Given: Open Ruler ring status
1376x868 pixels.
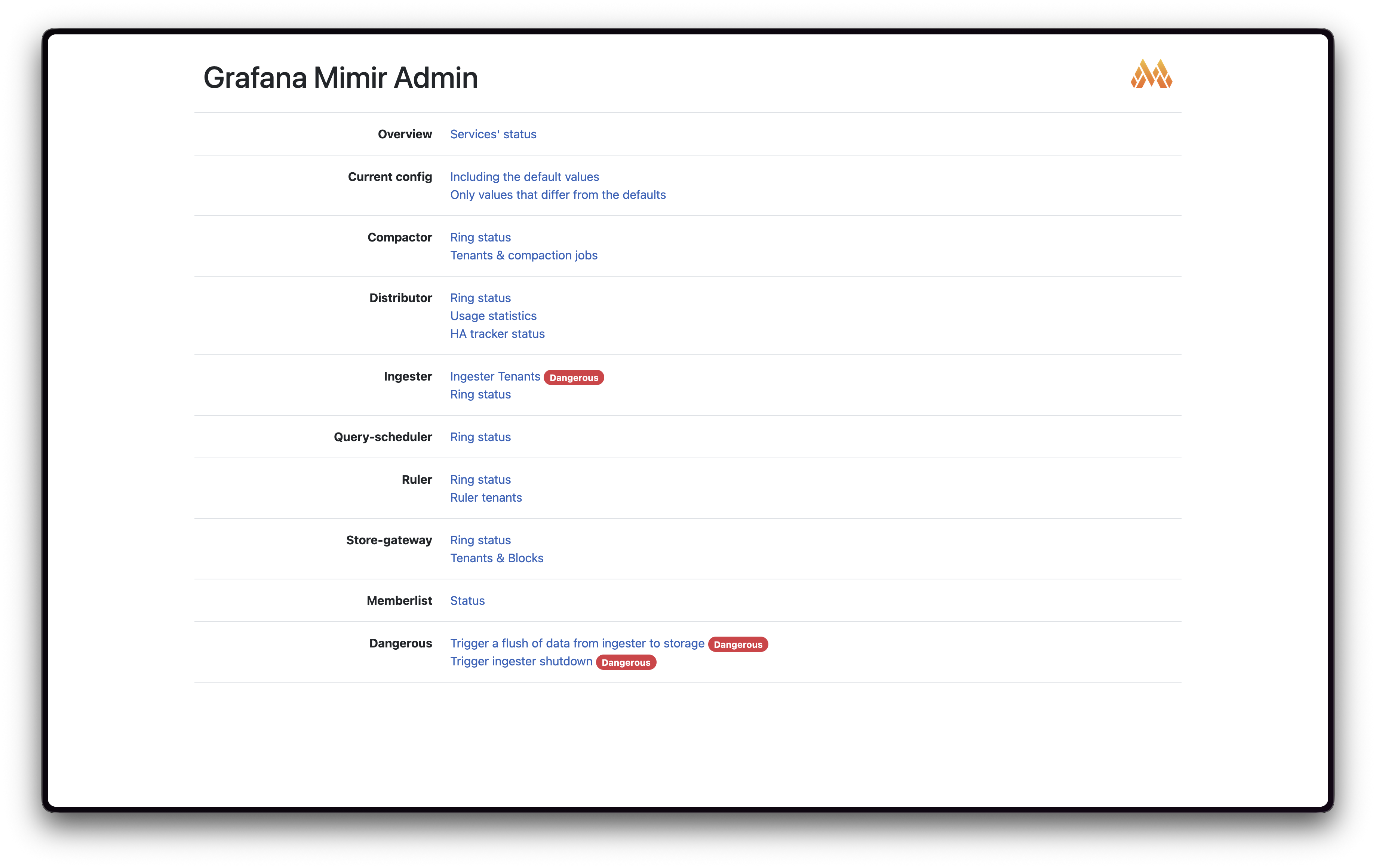Looking at the screenshot, I should [x=480, y=480].
